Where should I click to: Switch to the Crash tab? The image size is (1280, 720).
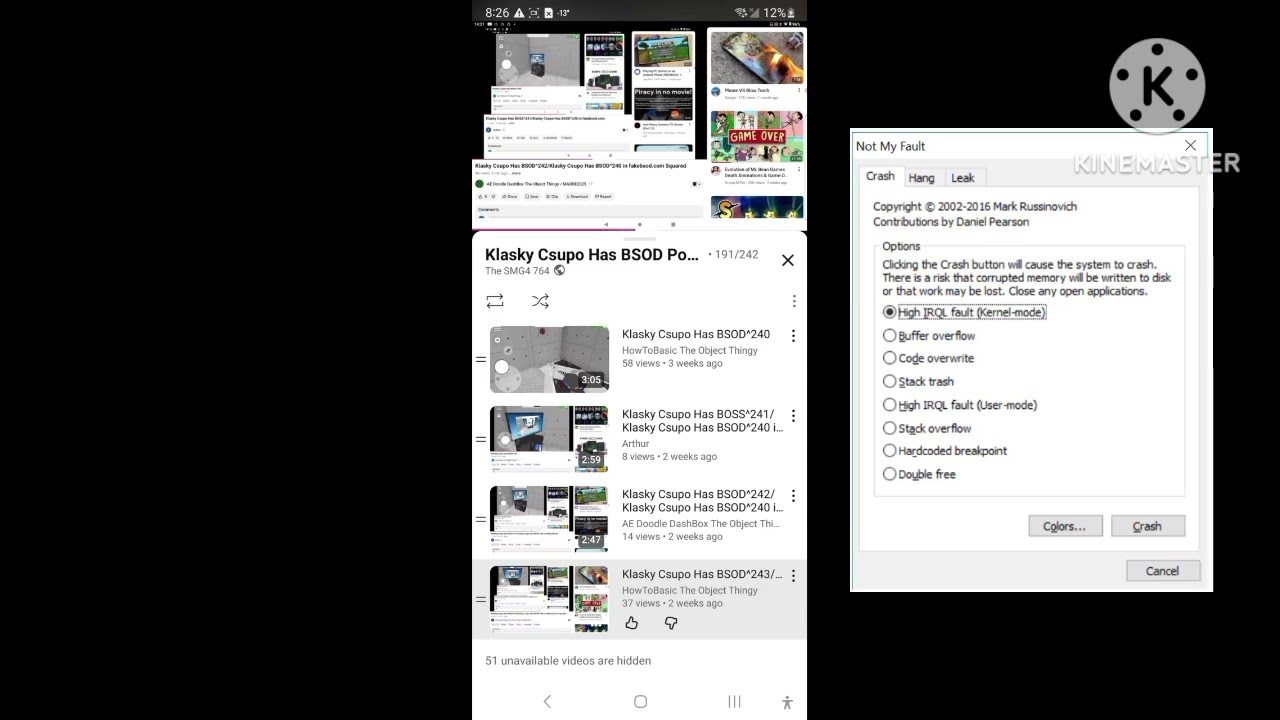tap(880, 176)
